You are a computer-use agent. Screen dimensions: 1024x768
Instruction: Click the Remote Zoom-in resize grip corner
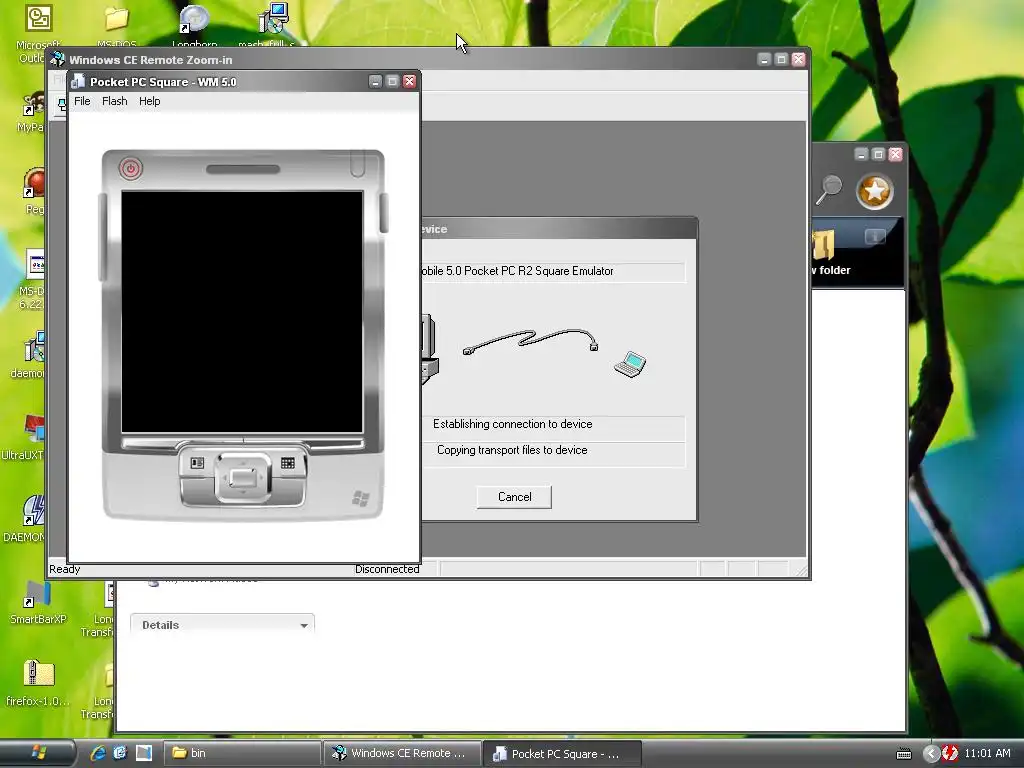801,570
